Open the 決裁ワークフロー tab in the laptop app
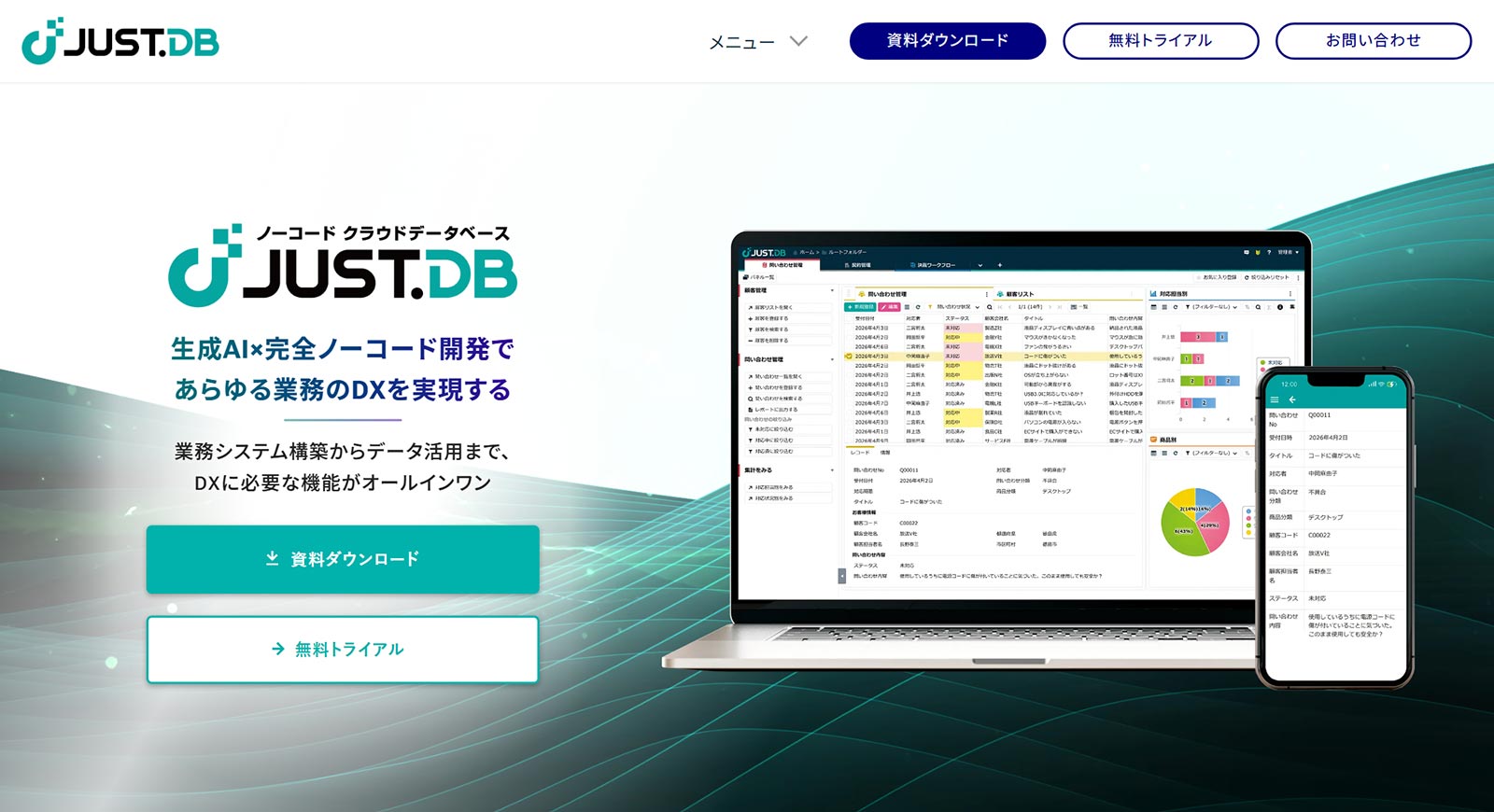Screen dimensions: 1494x812 pos(933,265)
